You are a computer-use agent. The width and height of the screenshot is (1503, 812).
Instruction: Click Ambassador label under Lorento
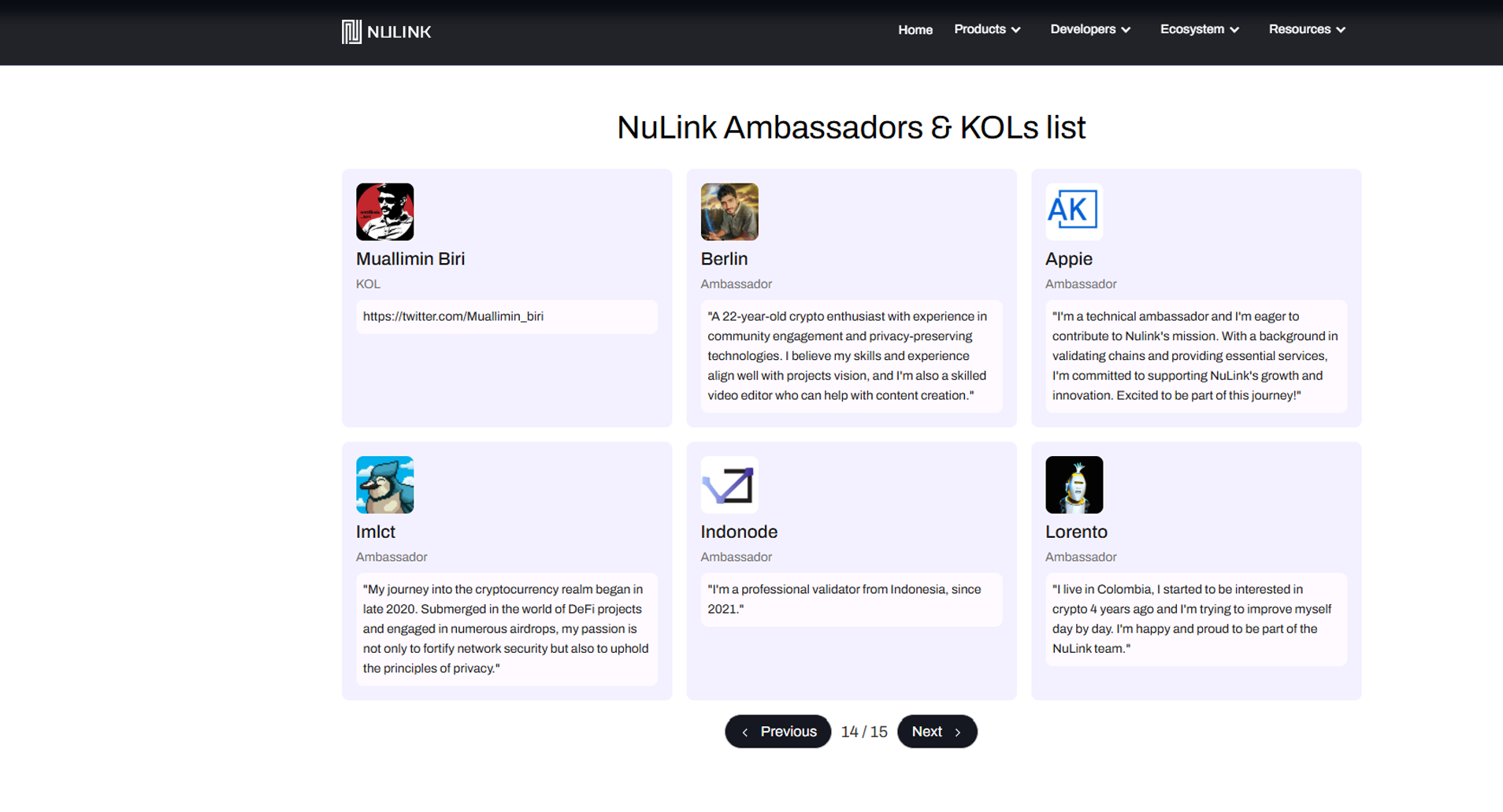[x=1081, y=557]
